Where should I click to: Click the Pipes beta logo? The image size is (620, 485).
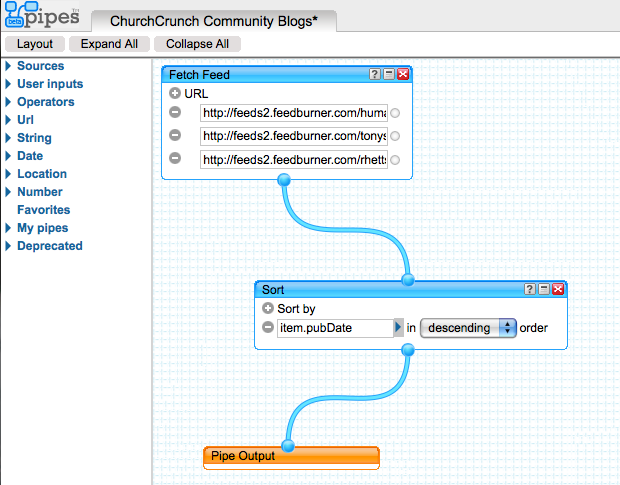[x=42, y=15]
